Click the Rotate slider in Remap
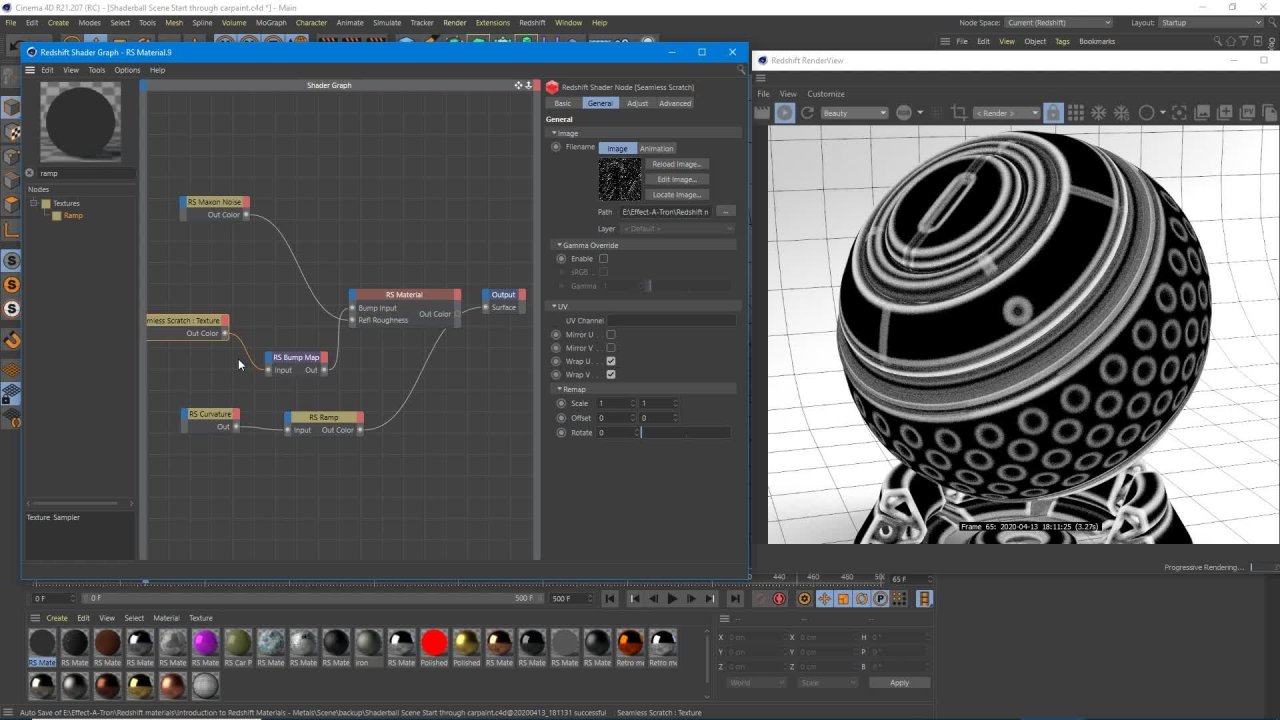The height and width of the screenshot is (720, 1280). (x=685, y=433)
